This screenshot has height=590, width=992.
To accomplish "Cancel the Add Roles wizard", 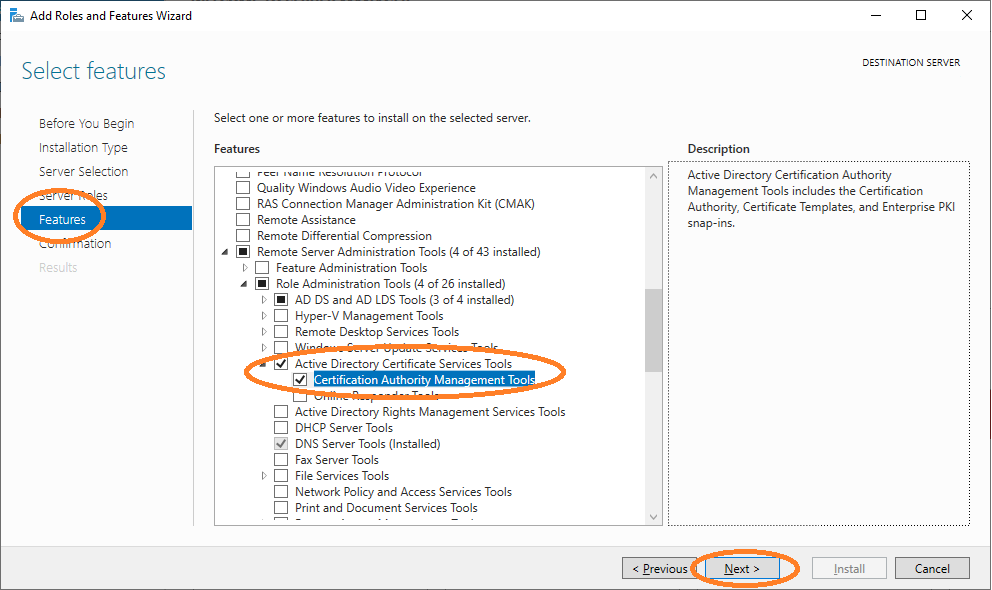I will point(932,569).
